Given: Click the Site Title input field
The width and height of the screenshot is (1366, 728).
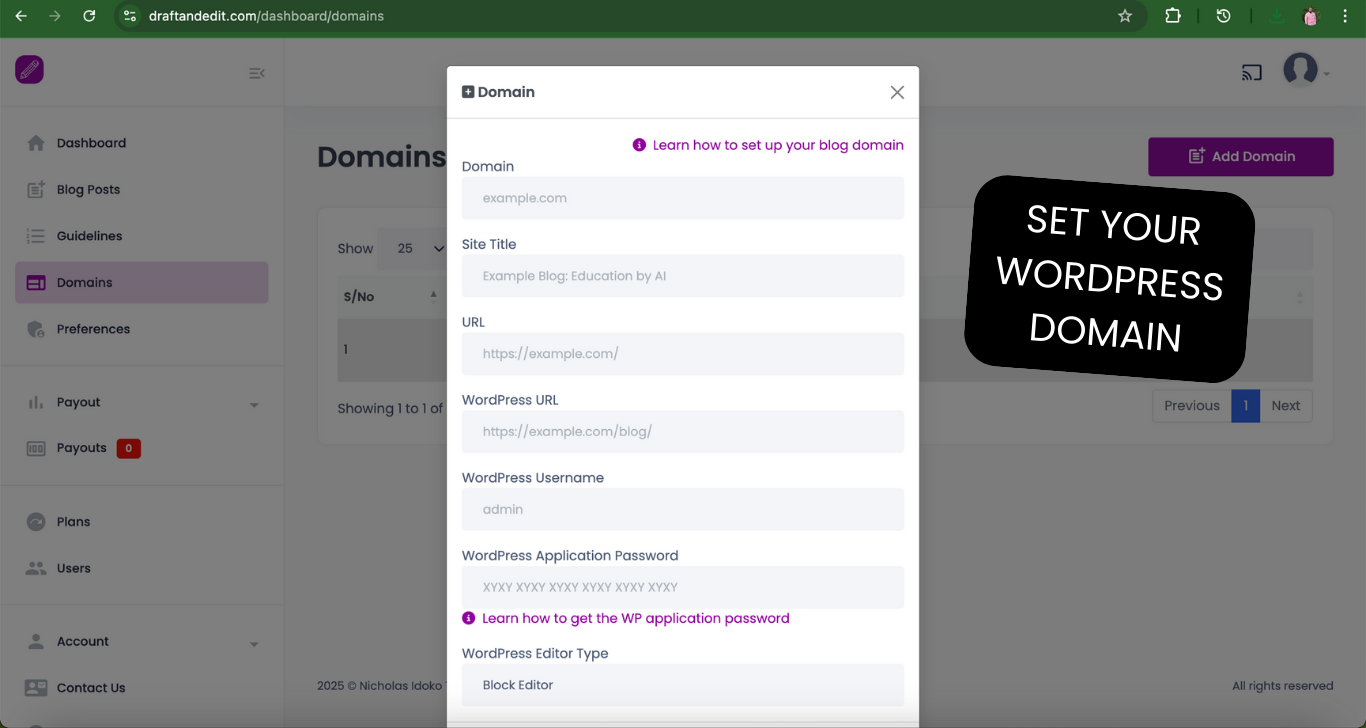Looking at the screenshot, I should click(683, 276).
